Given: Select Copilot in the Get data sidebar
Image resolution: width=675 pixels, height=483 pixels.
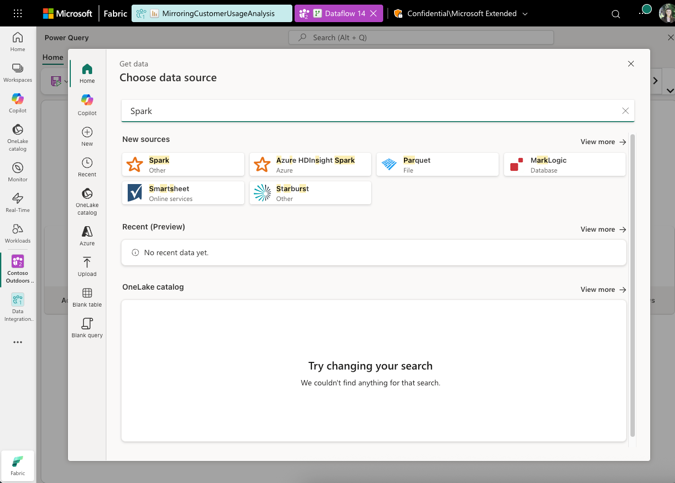Looking at the screenshot, I should tap(87, 105).
